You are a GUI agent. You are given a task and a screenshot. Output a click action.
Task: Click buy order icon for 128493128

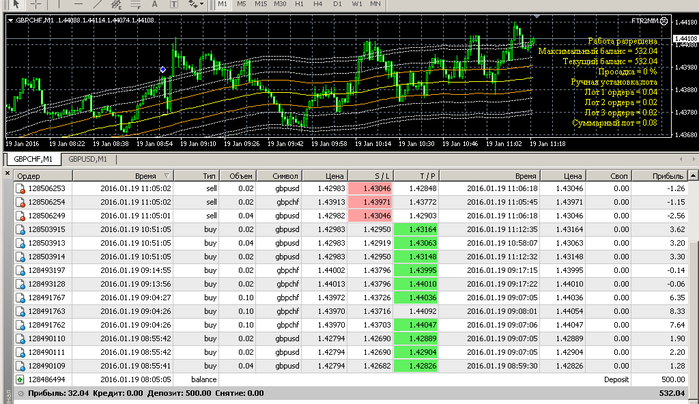point(20,284)
